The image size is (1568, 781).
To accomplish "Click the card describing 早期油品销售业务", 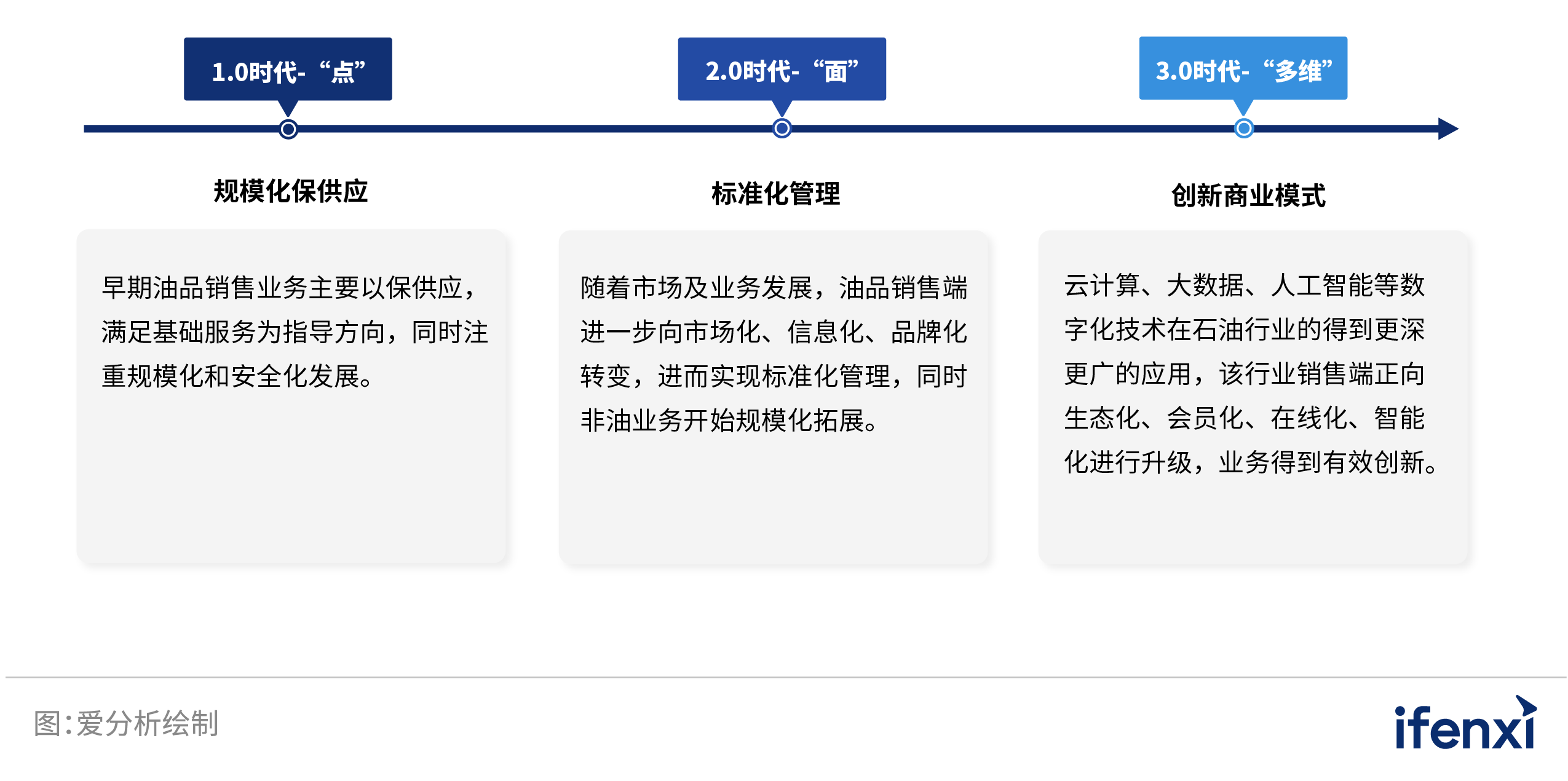I will (x=291, y=397).
